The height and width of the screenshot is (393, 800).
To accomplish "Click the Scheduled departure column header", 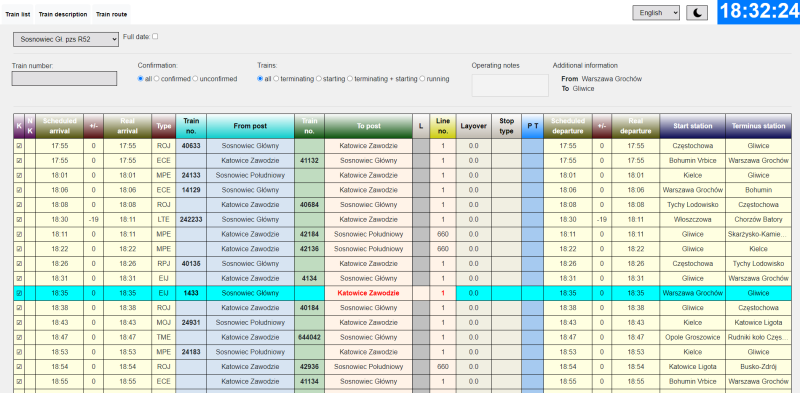I will coord(568,126).
